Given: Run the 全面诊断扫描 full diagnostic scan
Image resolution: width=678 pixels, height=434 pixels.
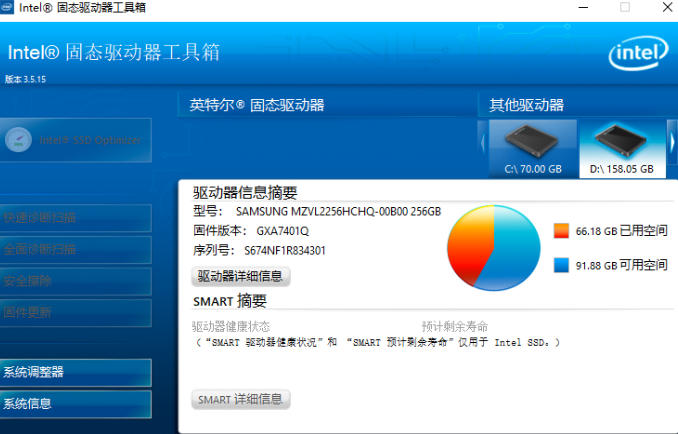Looking at the screenshot, I should (76, 249).
